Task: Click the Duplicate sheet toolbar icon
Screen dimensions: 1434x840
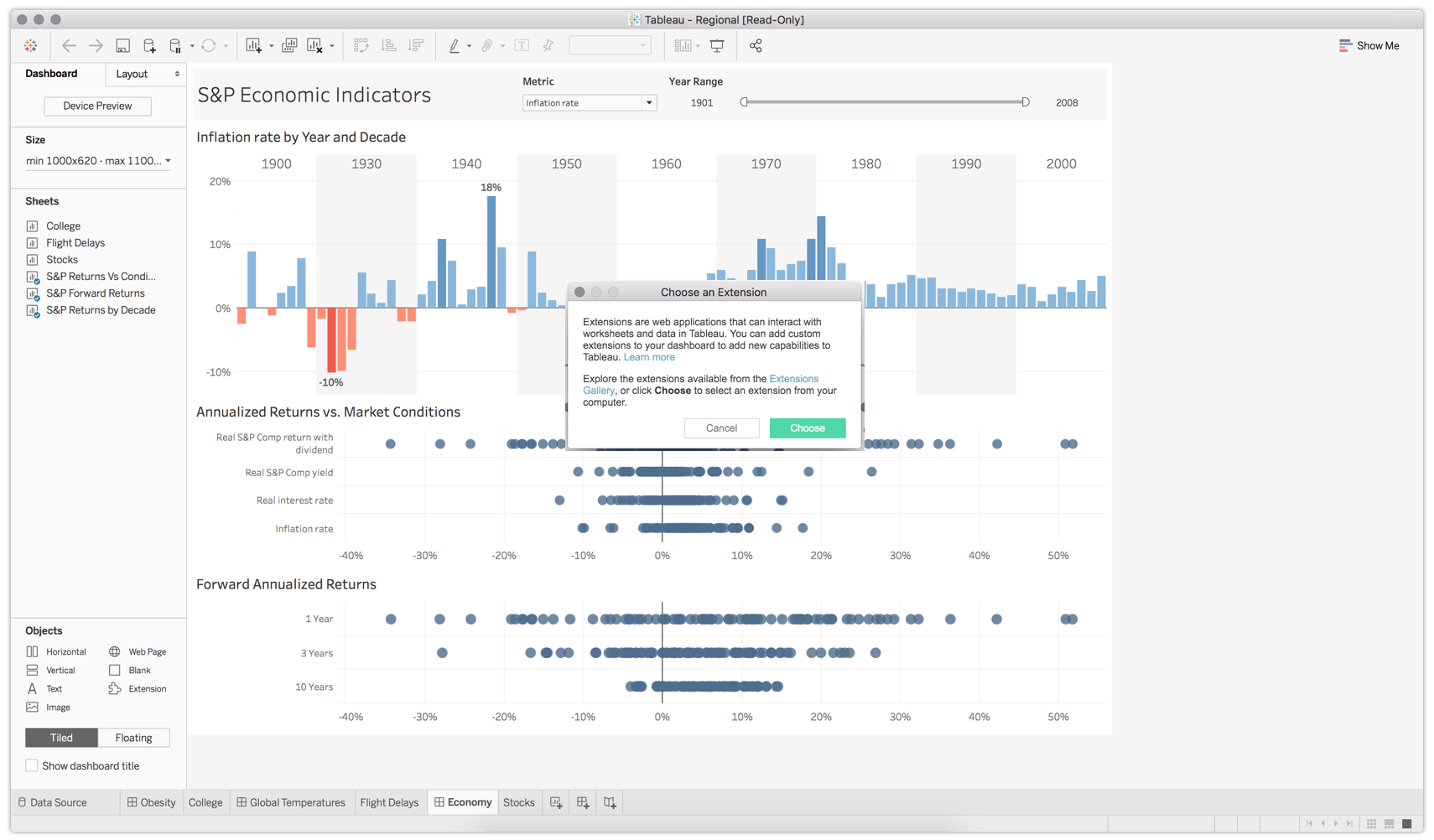Action: pos(289,45)
